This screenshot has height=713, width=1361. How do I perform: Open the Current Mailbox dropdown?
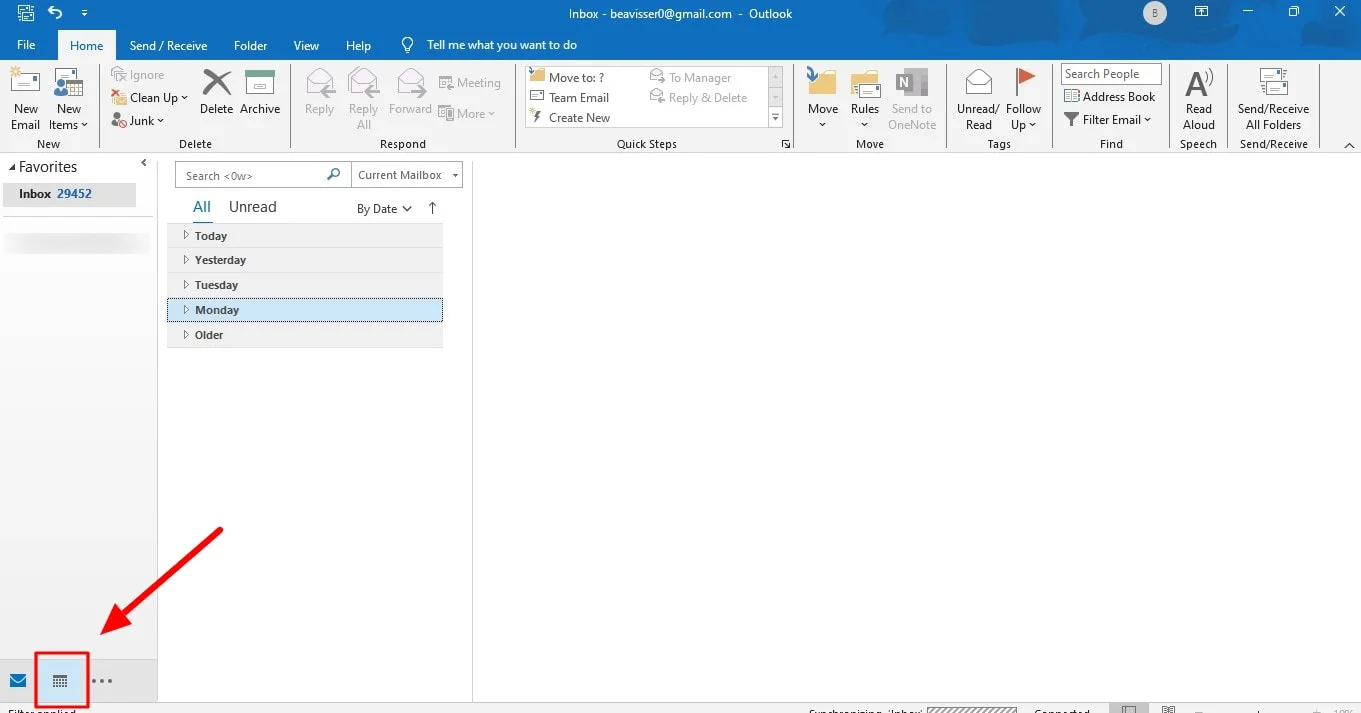pos(407,175)
